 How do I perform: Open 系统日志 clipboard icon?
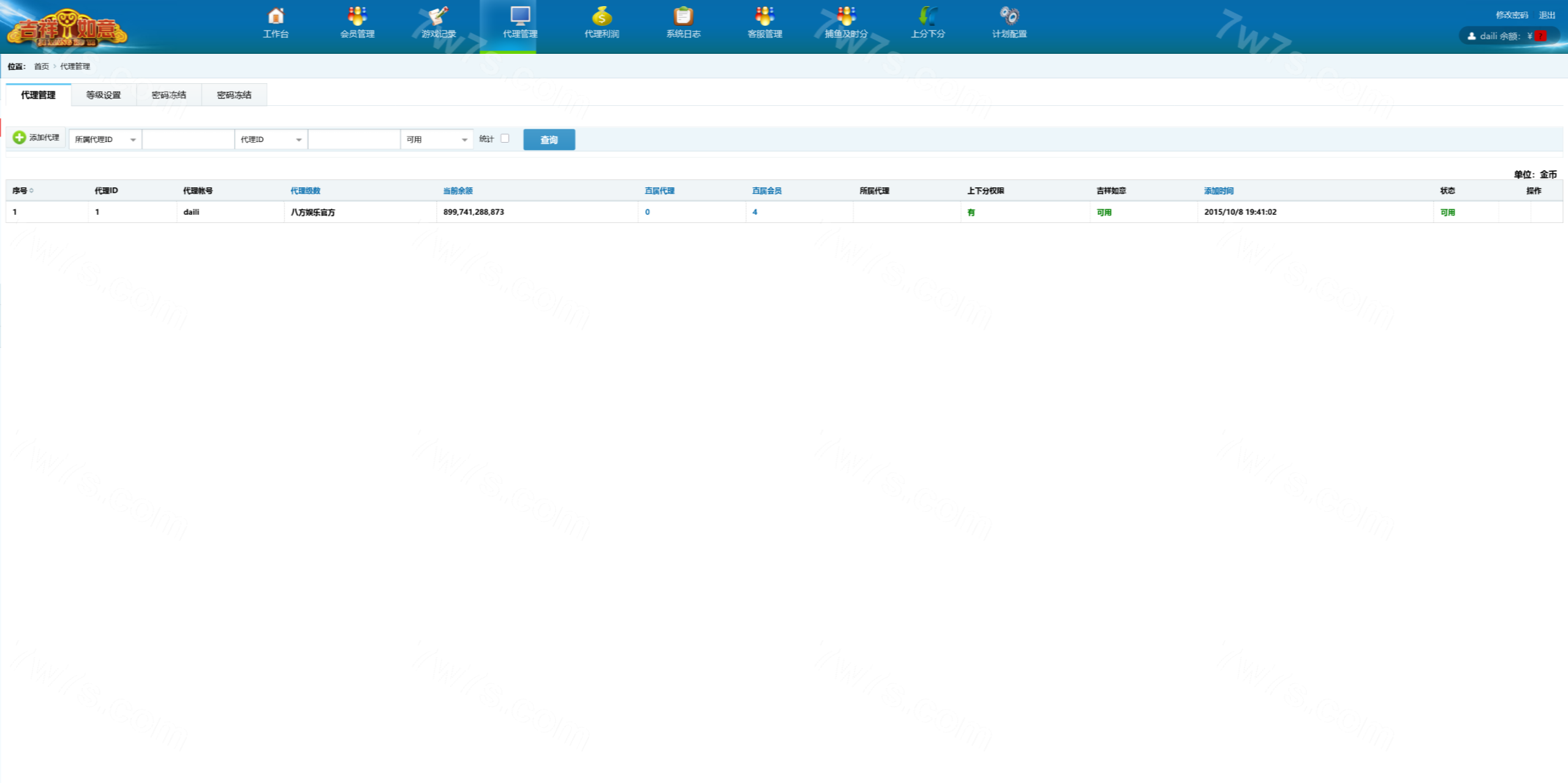click(x=683, y=16)
